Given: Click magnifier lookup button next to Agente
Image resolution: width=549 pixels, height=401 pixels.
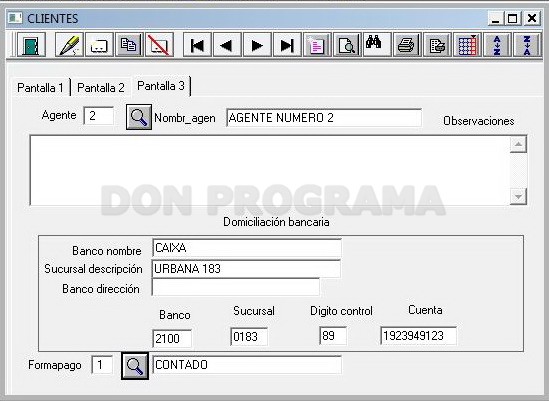Looking at the screenshot, I should coord(139,117).
